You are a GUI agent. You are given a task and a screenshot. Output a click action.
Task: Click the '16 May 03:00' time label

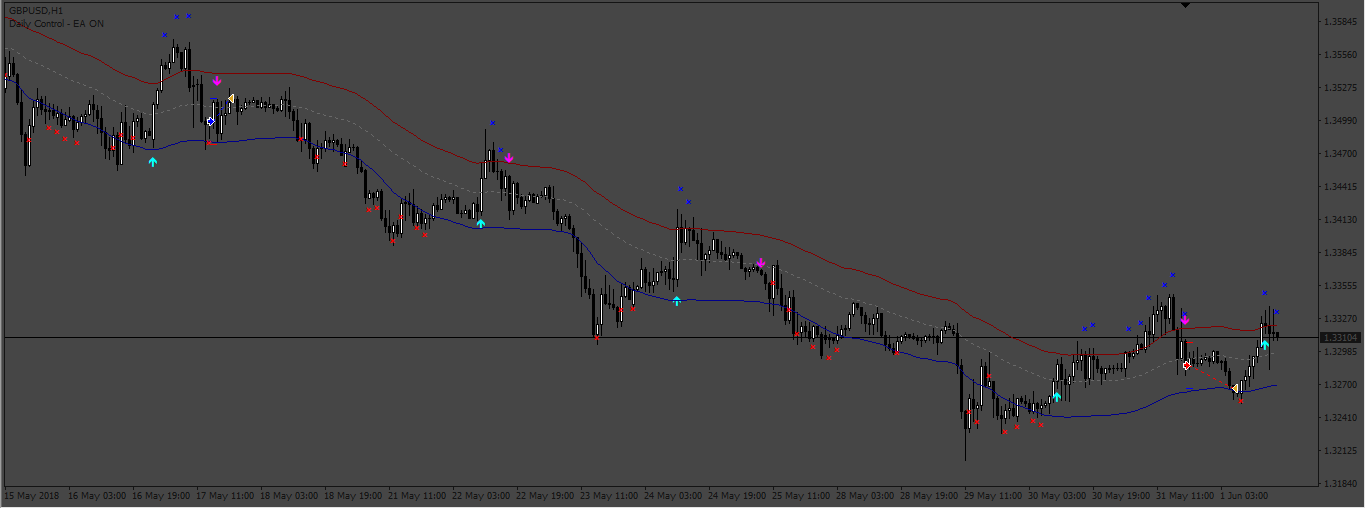96,495
